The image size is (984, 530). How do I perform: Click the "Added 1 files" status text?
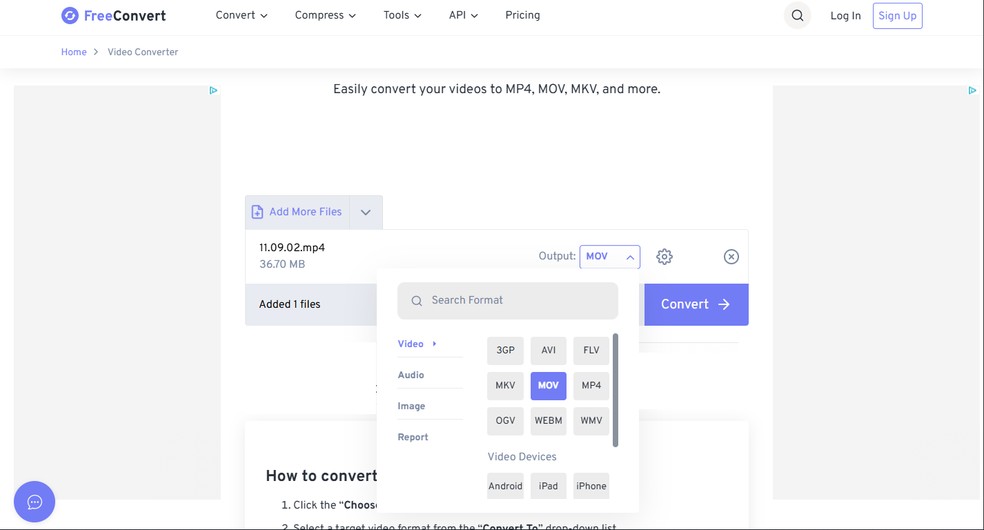(289, 304)
